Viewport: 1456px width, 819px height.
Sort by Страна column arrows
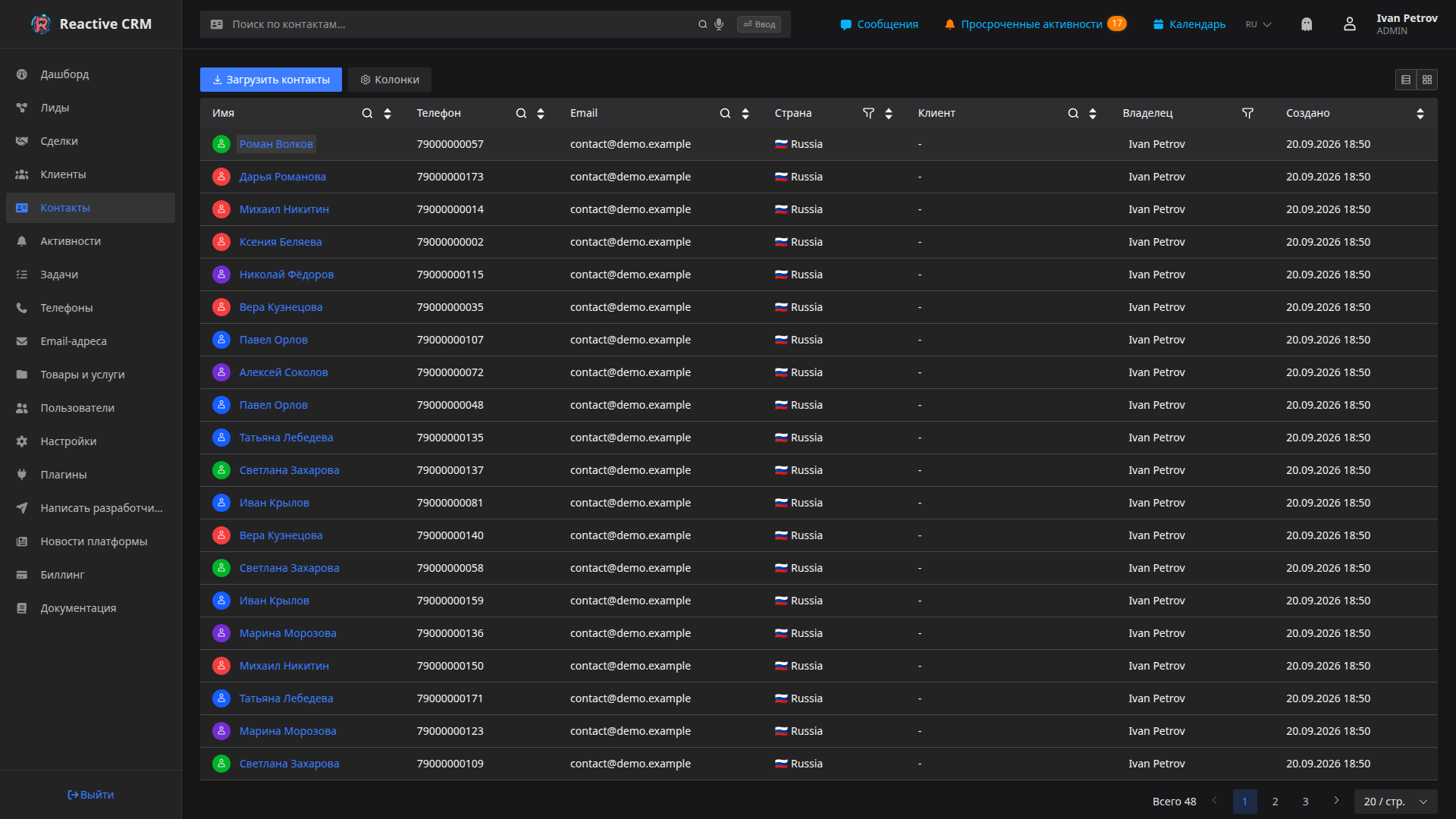click(889, 113)
